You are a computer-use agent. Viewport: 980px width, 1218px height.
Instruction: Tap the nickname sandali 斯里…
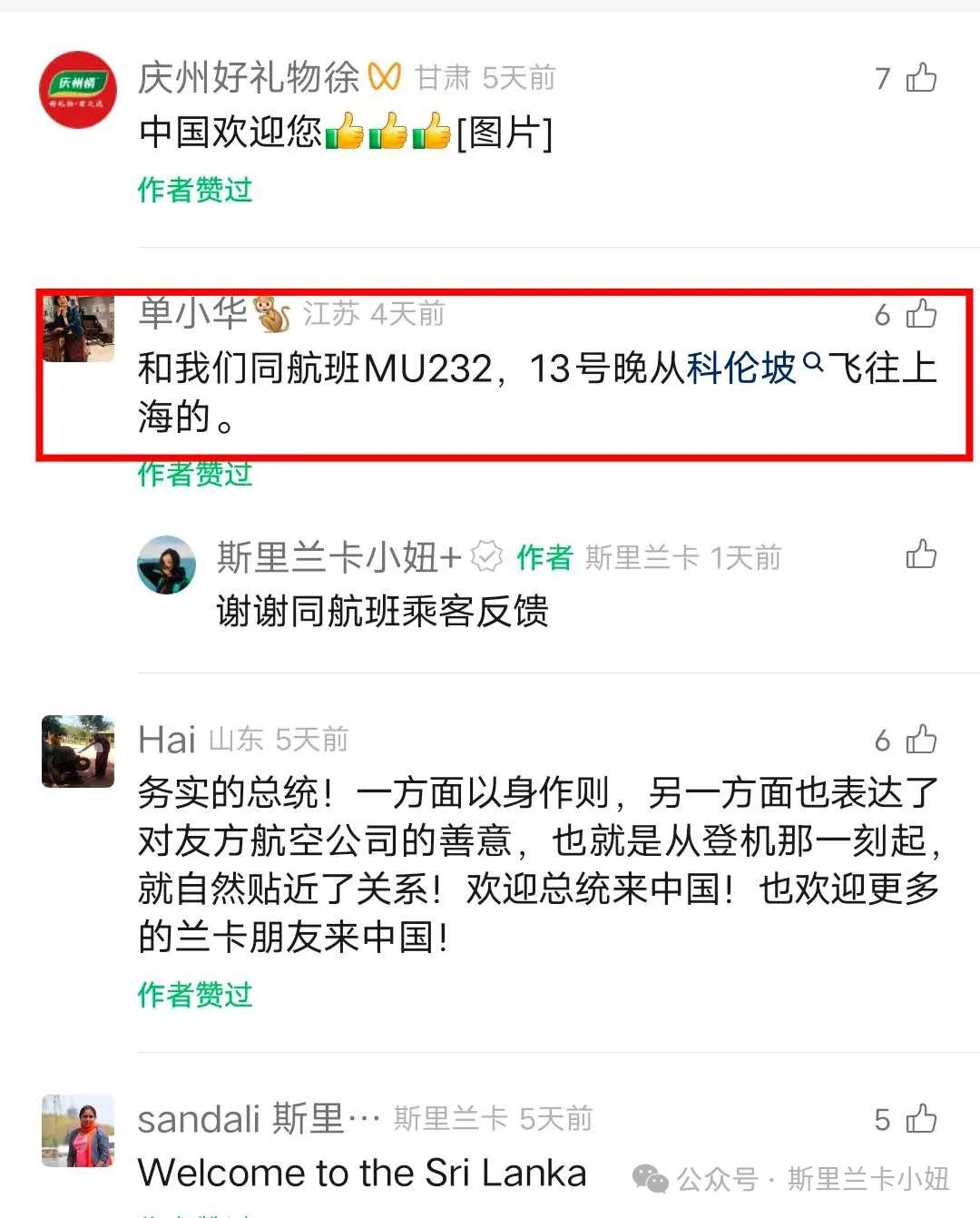tap(259, 1119)
